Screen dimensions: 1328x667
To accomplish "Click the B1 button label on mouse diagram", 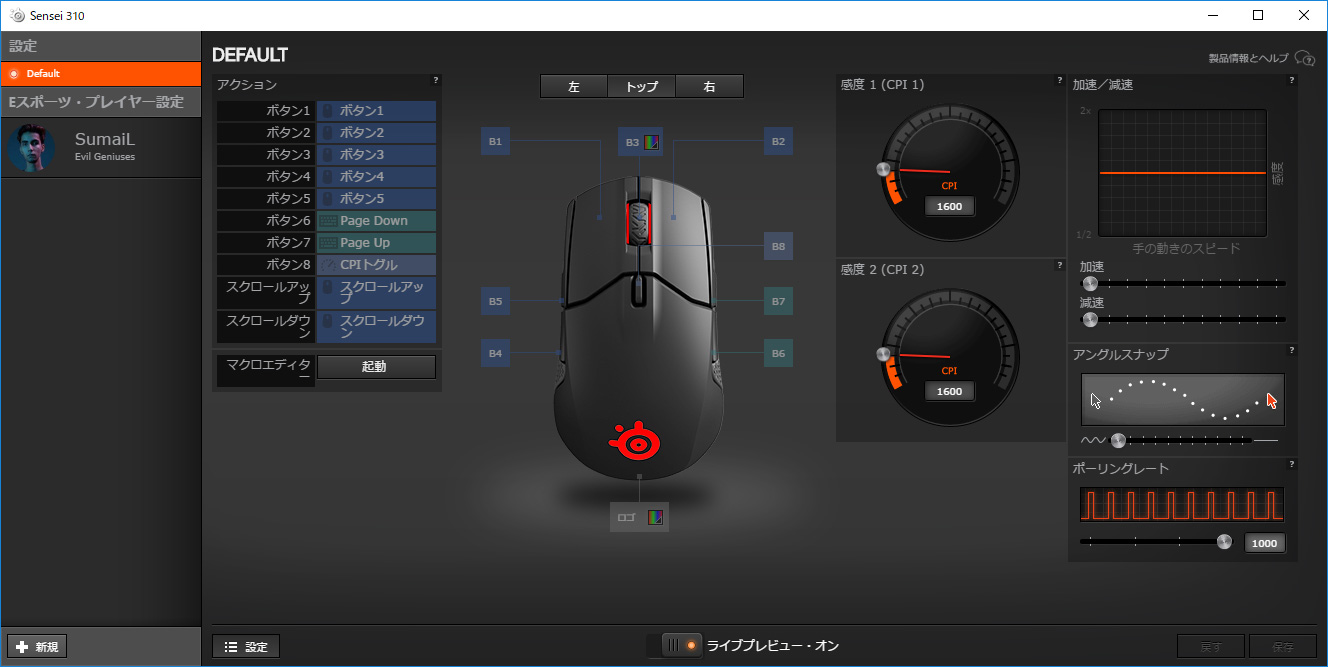I will [x=495, y=142].
